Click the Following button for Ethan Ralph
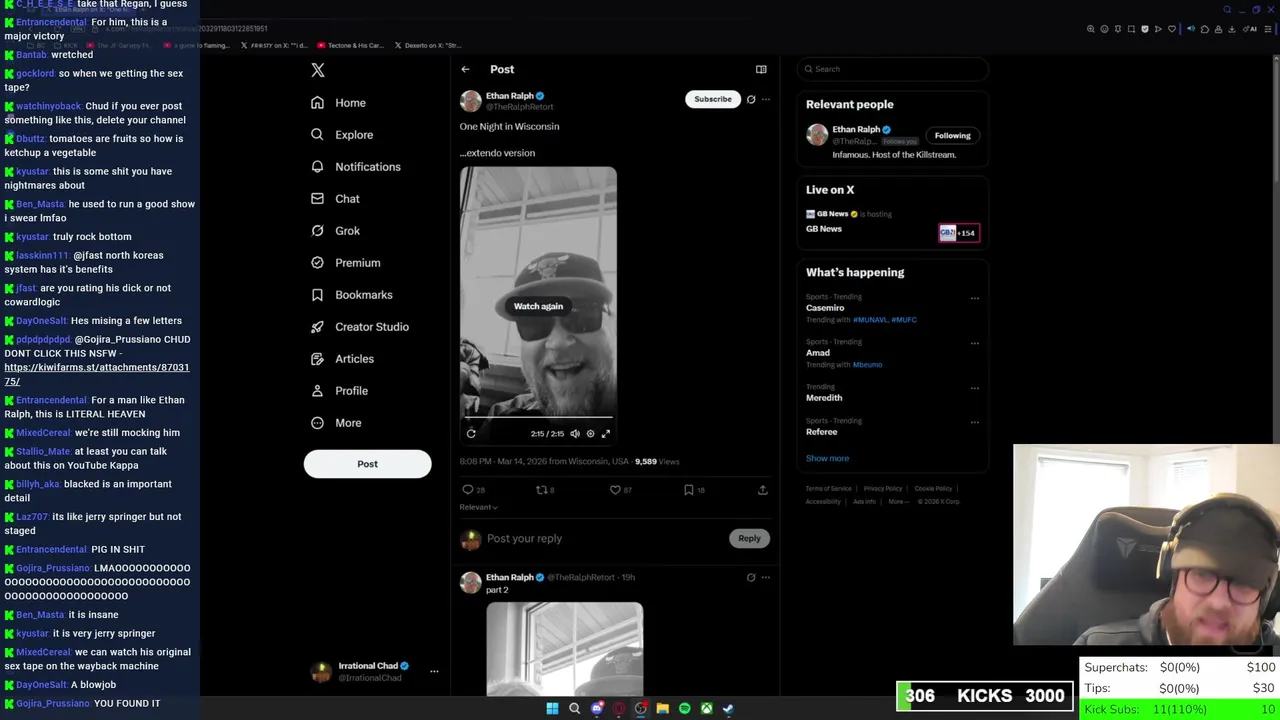The height and width of the screenshot is (720, 1280). [x=952, y=136]
